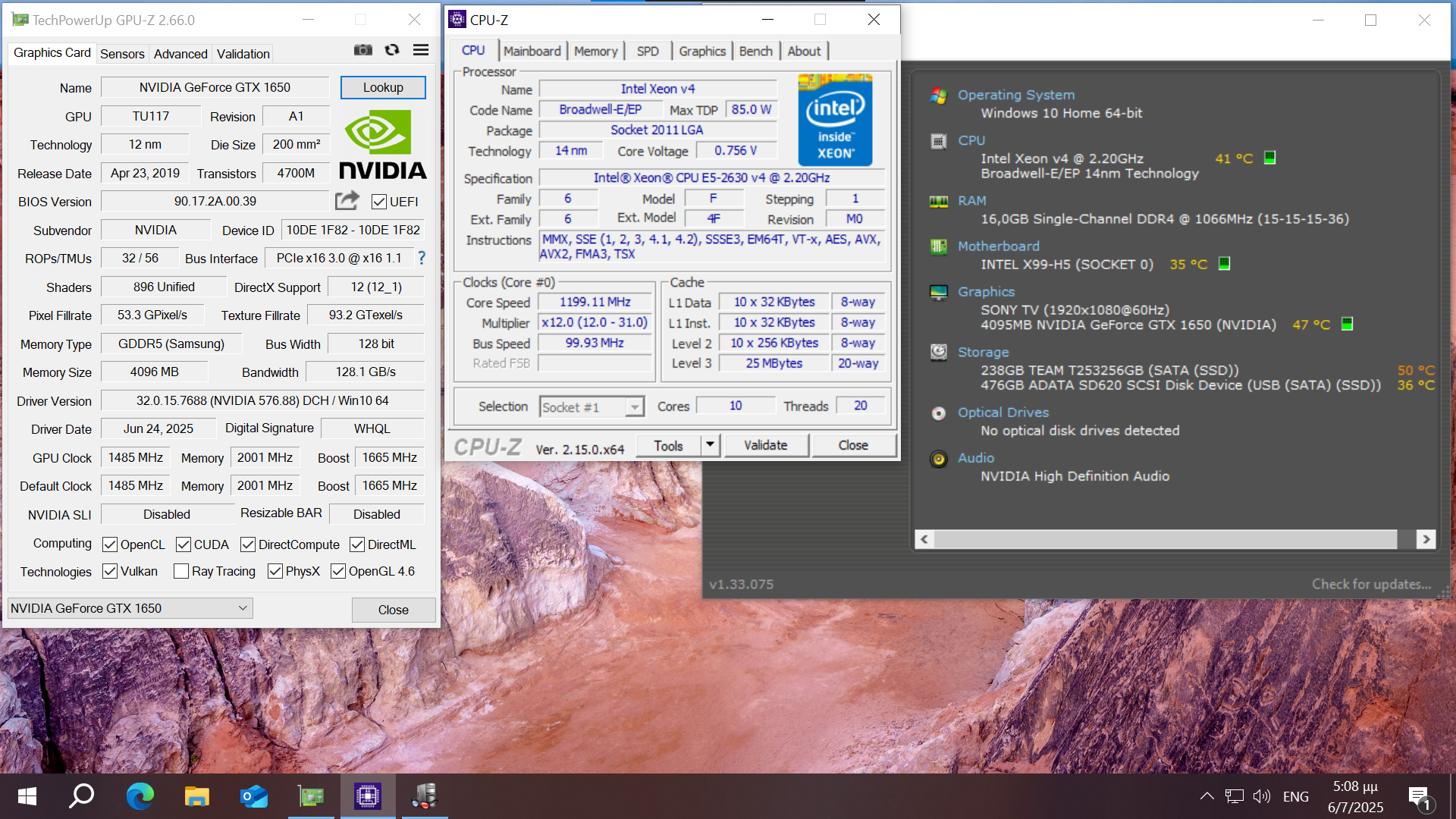Screen dimensions: 1456x819
Task: Toggle the DirectML checkbox
Action: coord(357,544)
